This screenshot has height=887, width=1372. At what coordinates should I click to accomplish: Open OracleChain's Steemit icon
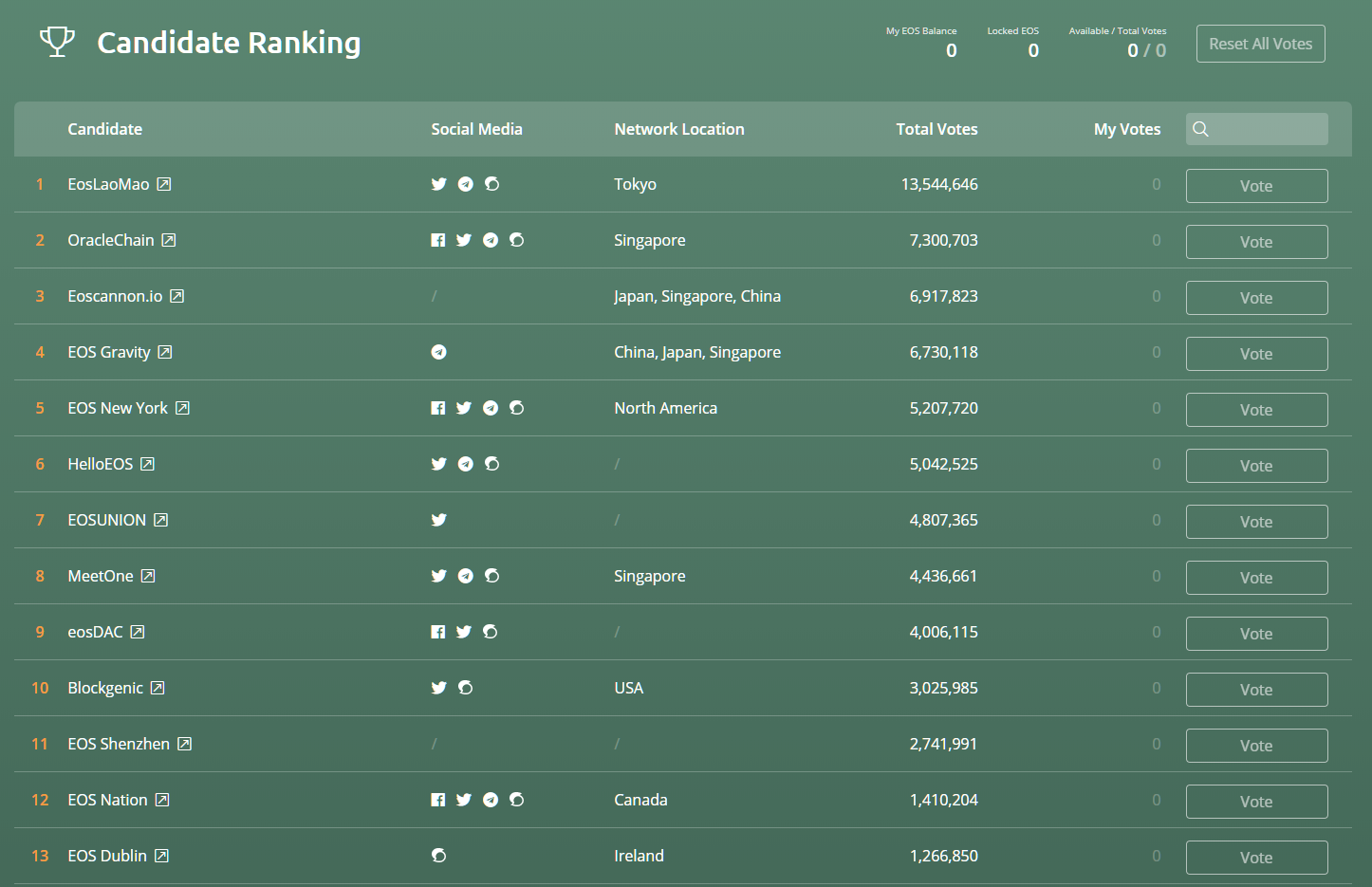click(516, 240)
